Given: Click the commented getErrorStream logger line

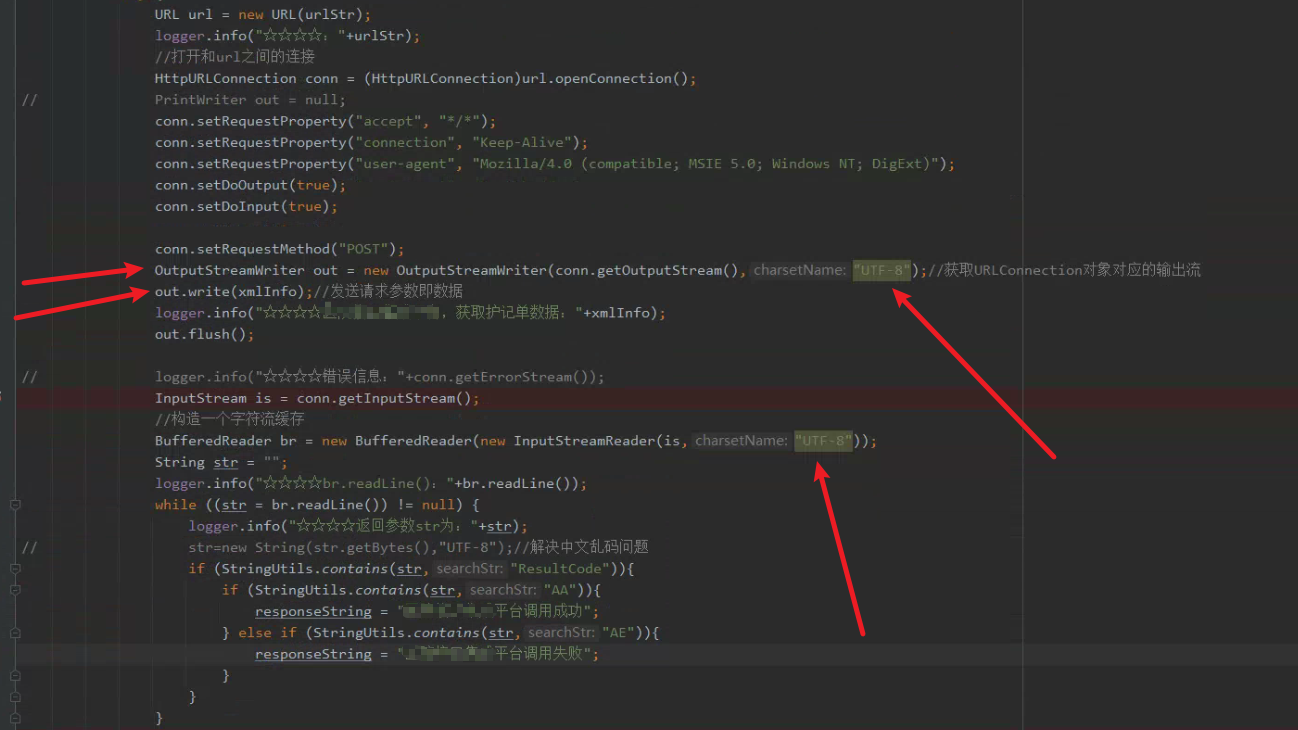Looking at the screenshot, I should [x=380, y=377].
